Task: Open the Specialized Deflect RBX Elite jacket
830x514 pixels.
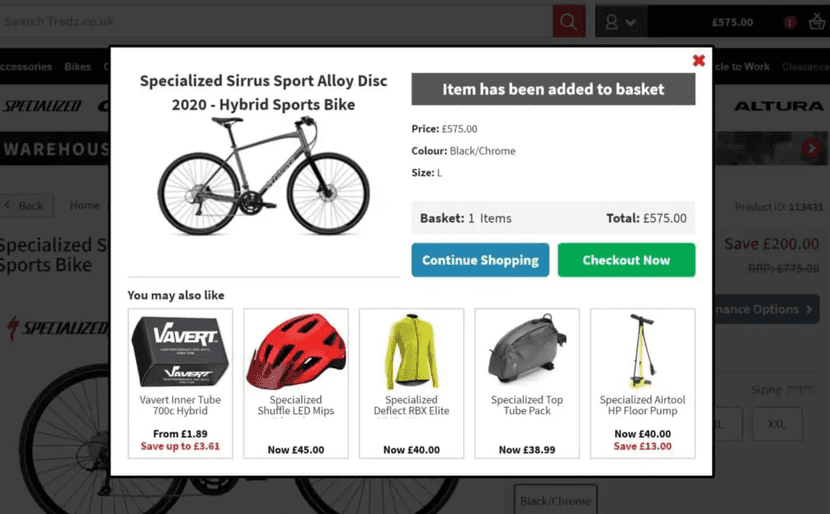Action: [411, 351]
